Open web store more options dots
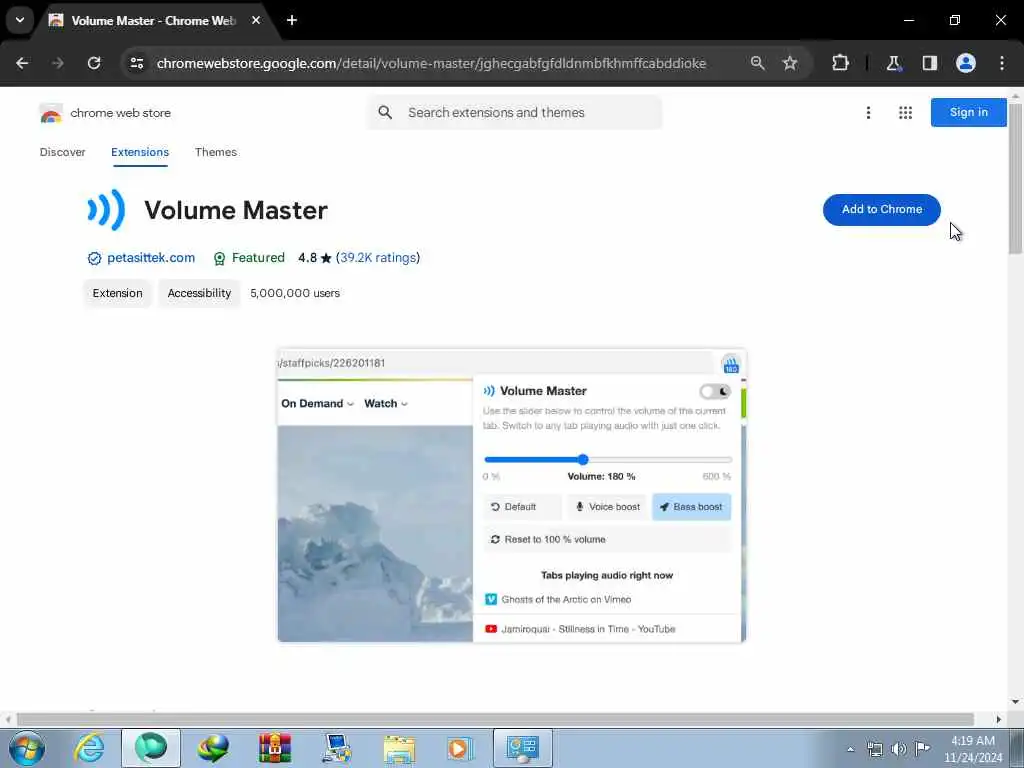The image size is (1024, 768). 868,113
